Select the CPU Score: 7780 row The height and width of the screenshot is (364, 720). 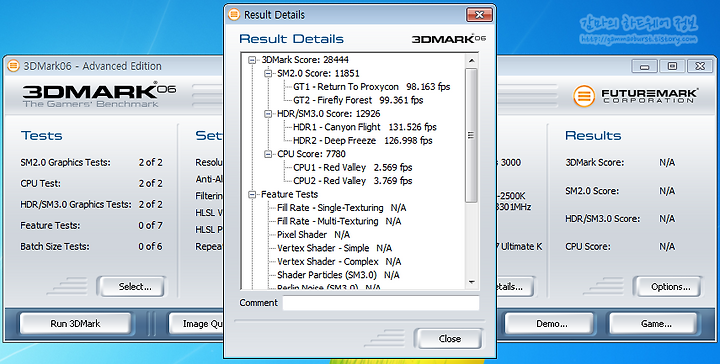point(311,154)
